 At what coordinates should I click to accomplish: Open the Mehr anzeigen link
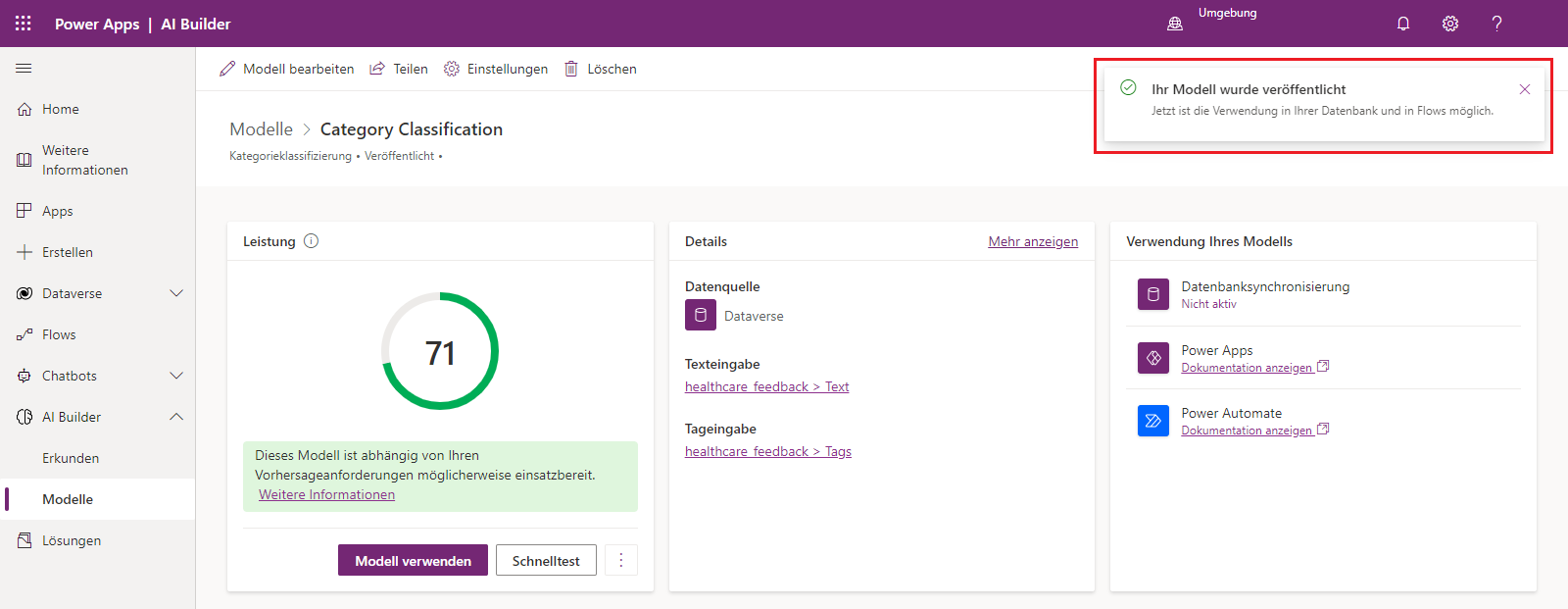tap(1033, 241)
